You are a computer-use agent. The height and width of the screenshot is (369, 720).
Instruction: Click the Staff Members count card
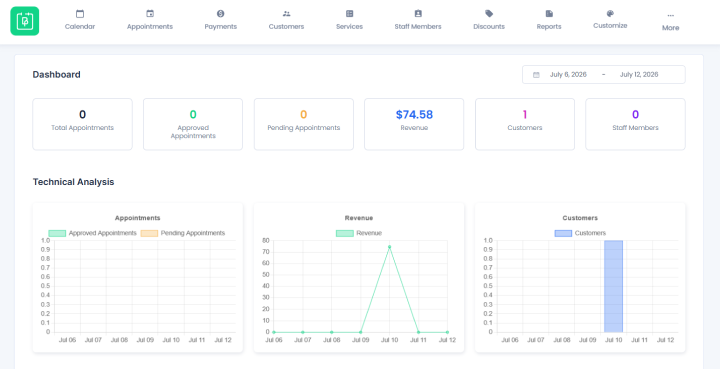click(x=636, y=124)
